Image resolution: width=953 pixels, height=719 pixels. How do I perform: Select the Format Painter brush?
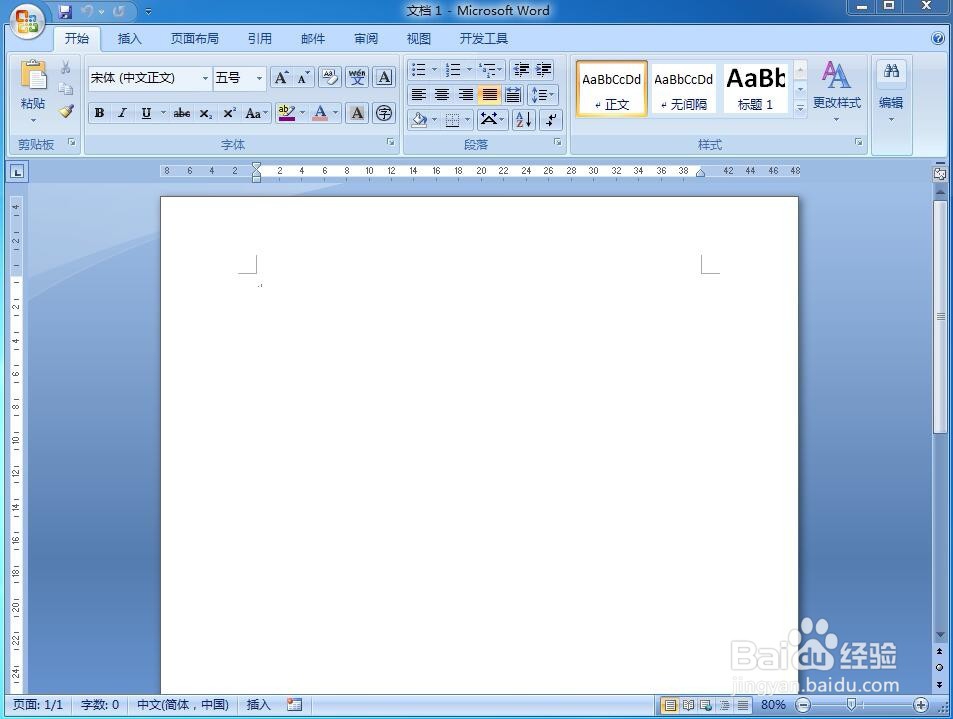point(66,111)
